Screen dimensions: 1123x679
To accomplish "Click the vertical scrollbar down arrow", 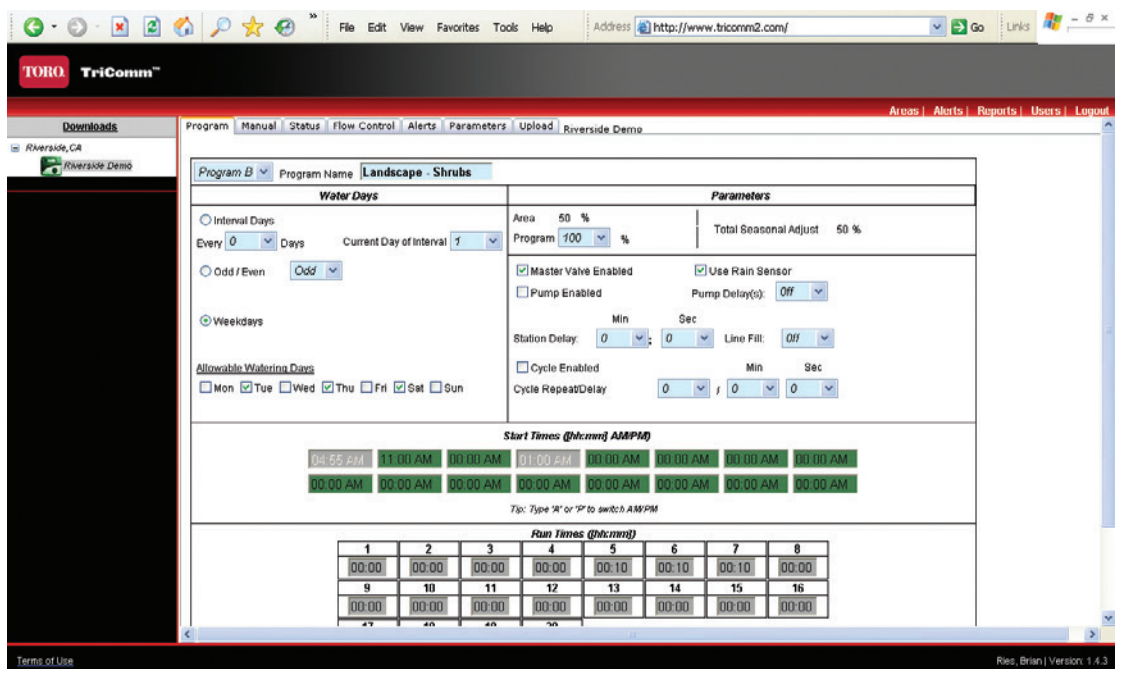I will 1108,618.
